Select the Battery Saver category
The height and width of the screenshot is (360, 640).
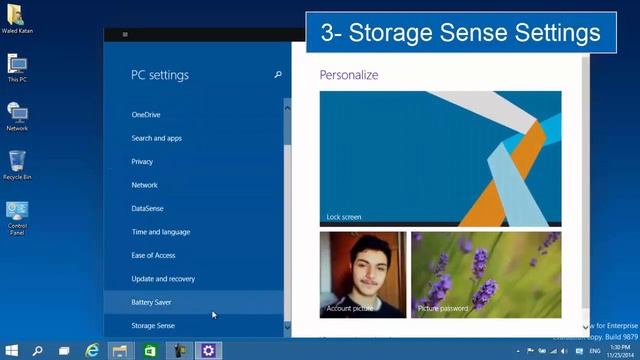click(x=193, y=302)
